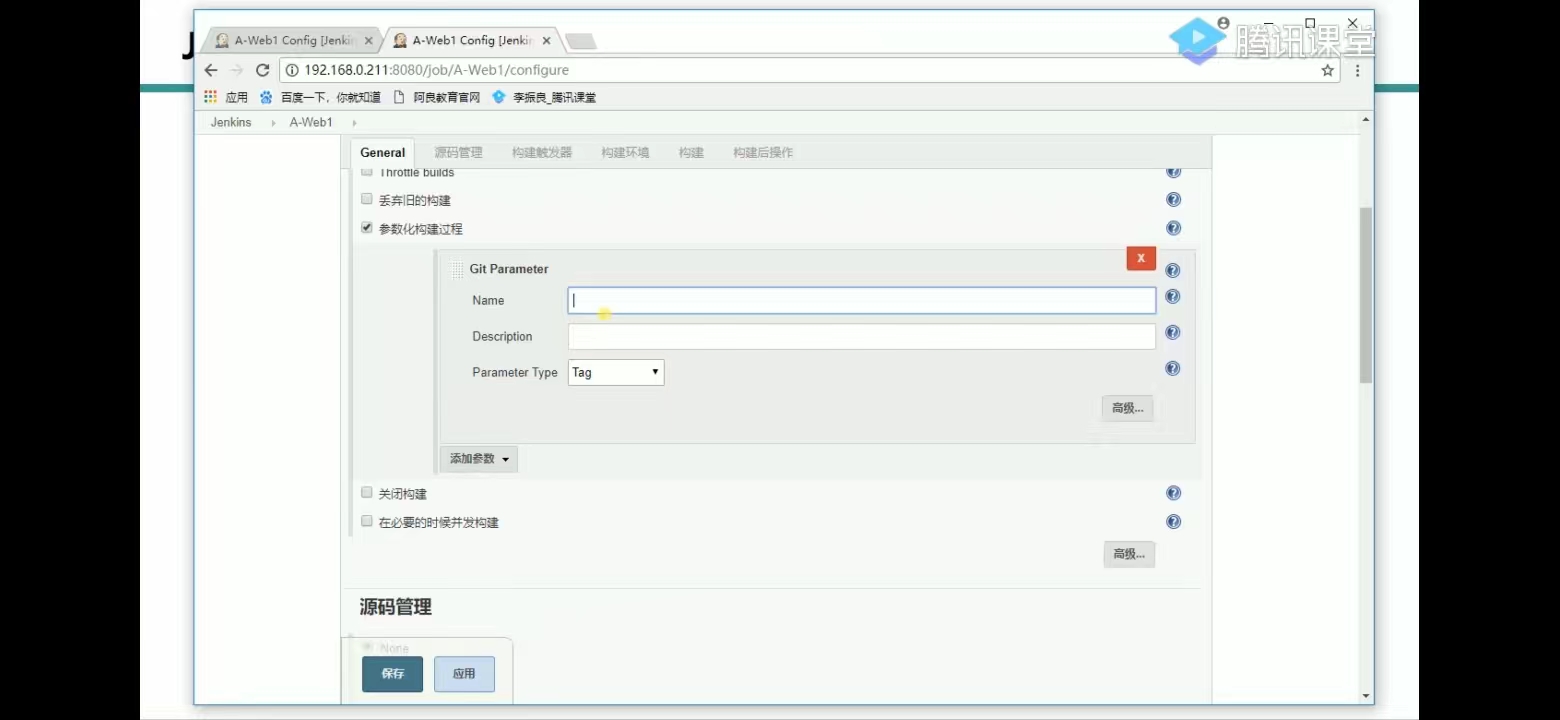Expand the 添加参数 dropdown
The height and width of the screenshot is (720, 1560).
point(479,459)
